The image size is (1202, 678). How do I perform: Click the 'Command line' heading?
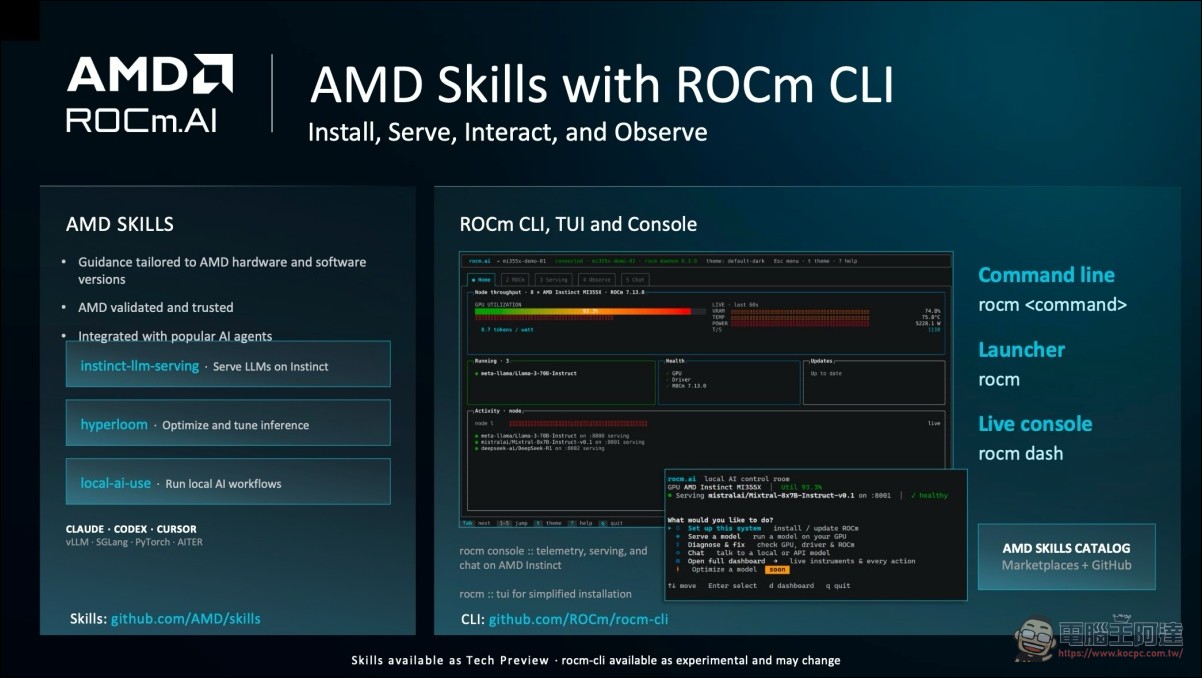1046,275
